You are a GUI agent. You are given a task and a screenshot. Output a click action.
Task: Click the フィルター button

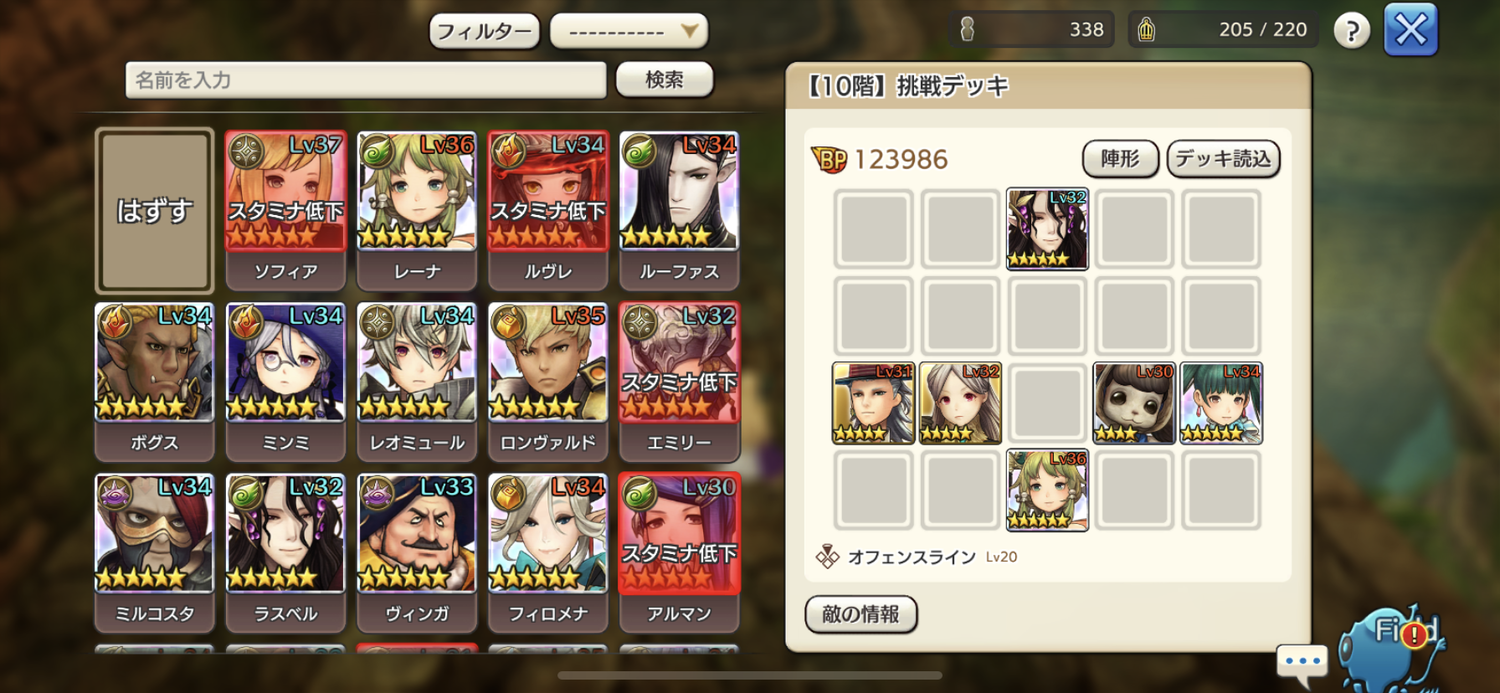[x=485, y=31]
